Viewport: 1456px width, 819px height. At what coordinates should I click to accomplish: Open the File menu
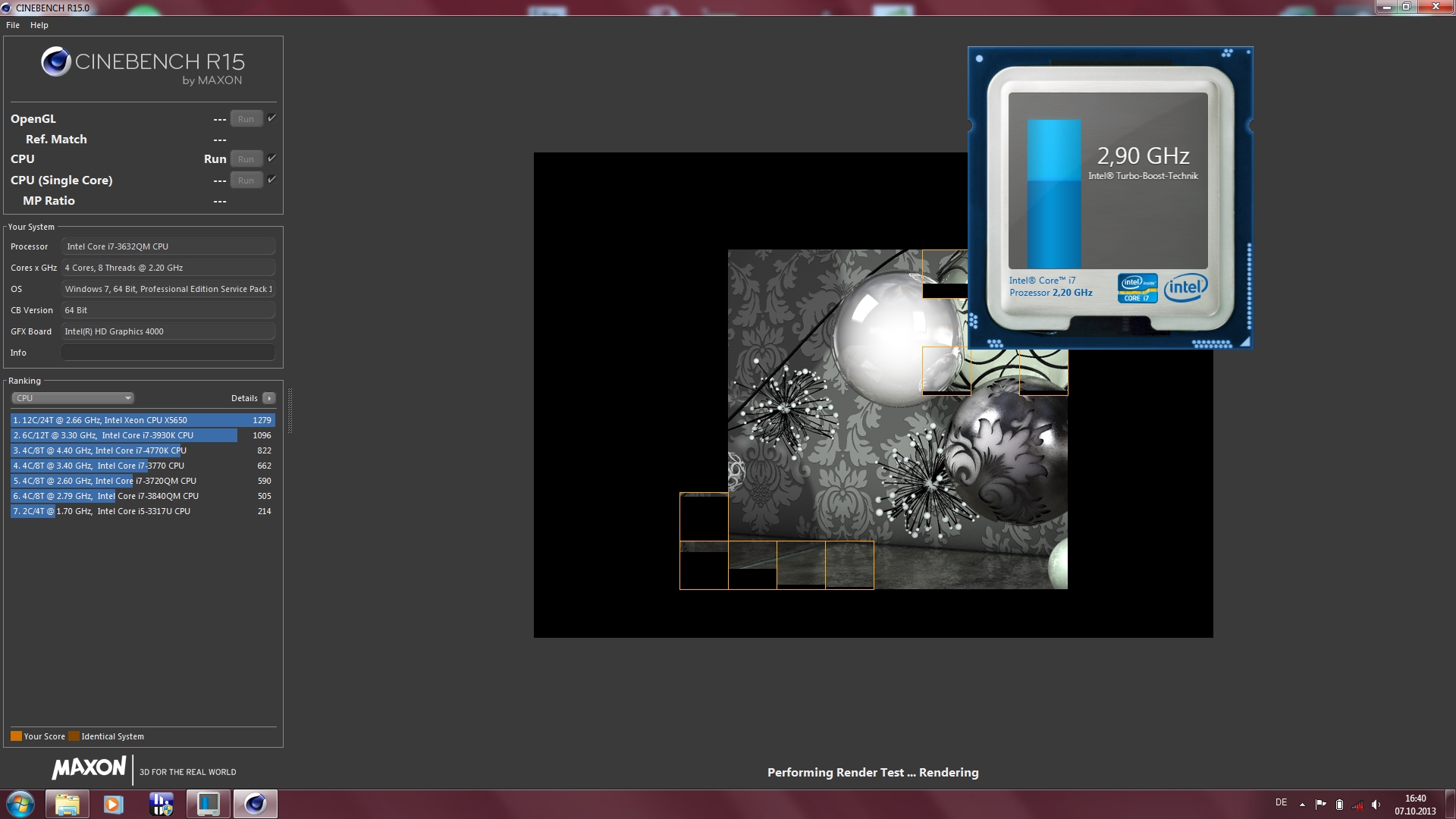(x=13, y=25)
